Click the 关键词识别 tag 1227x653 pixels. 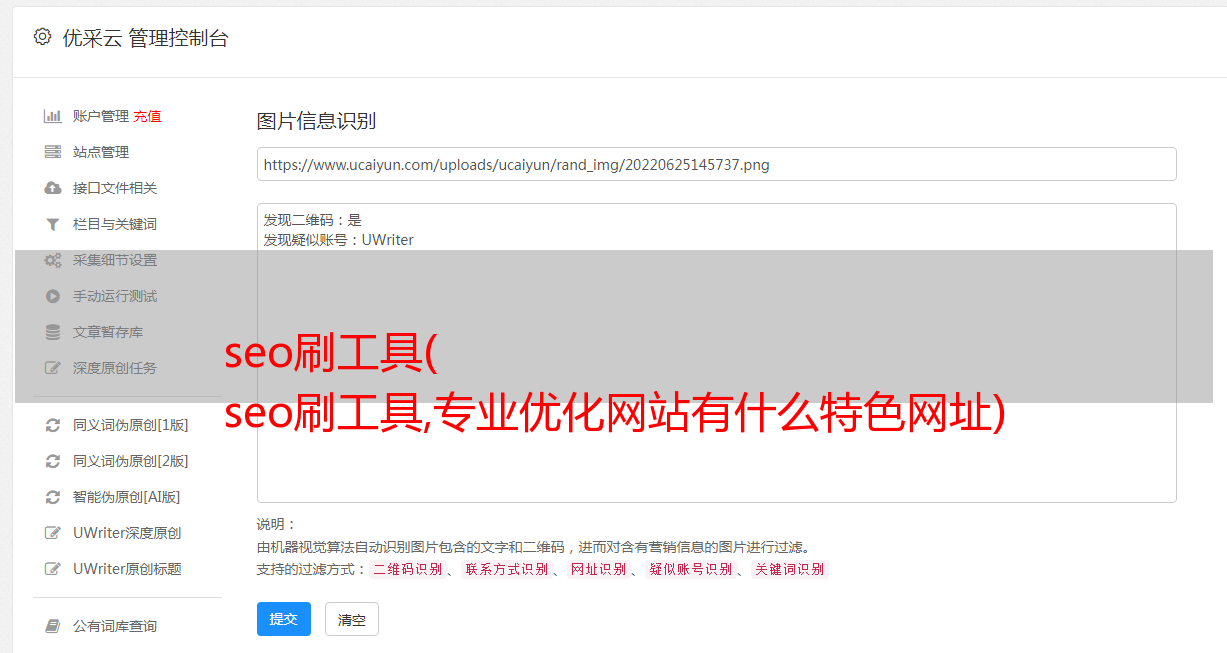789,569
